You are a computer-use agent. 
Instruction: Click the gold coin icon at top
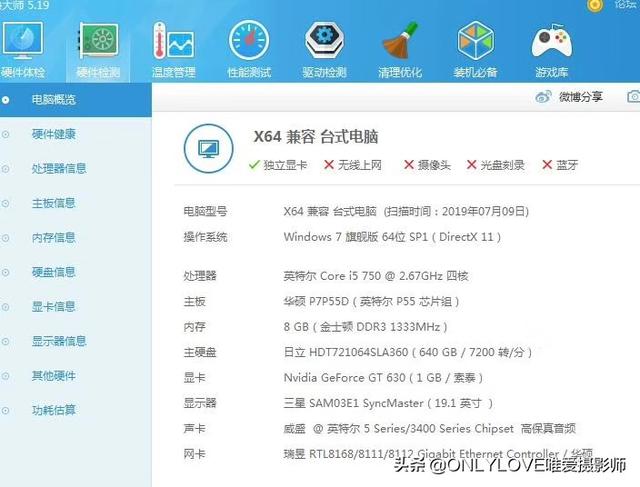click(595, 5)
